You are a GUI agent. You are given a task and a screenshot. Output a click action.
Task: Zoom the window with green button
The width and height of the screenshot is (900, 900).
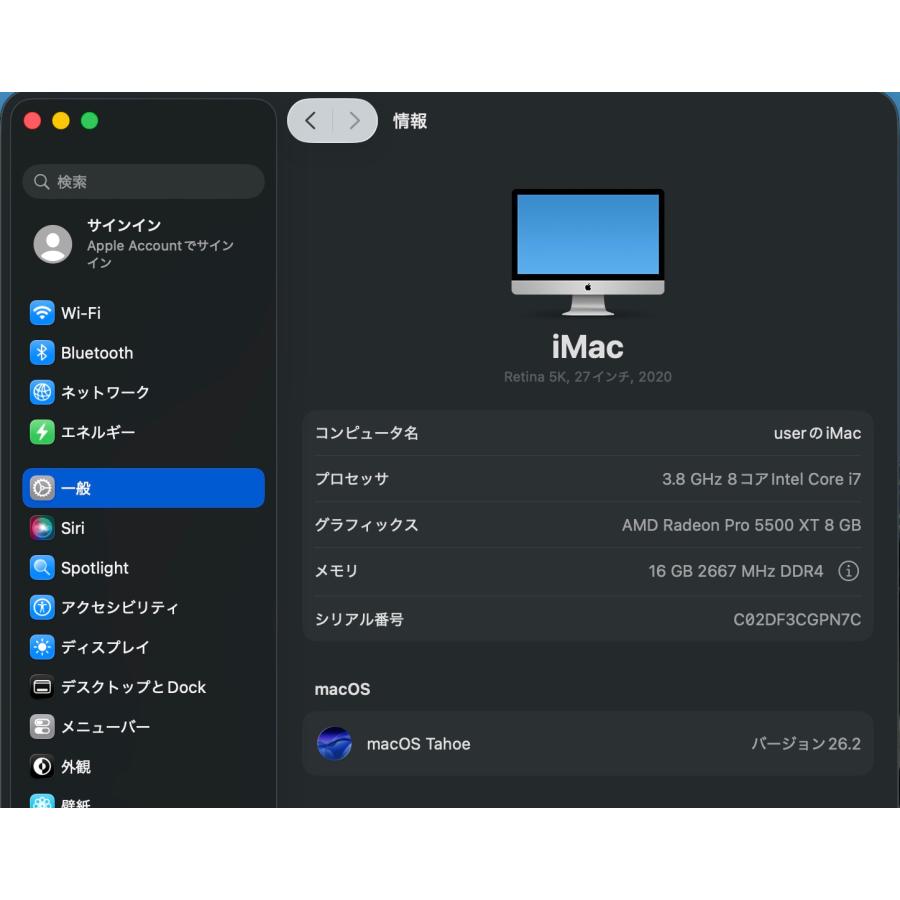(x=90, y=121)
